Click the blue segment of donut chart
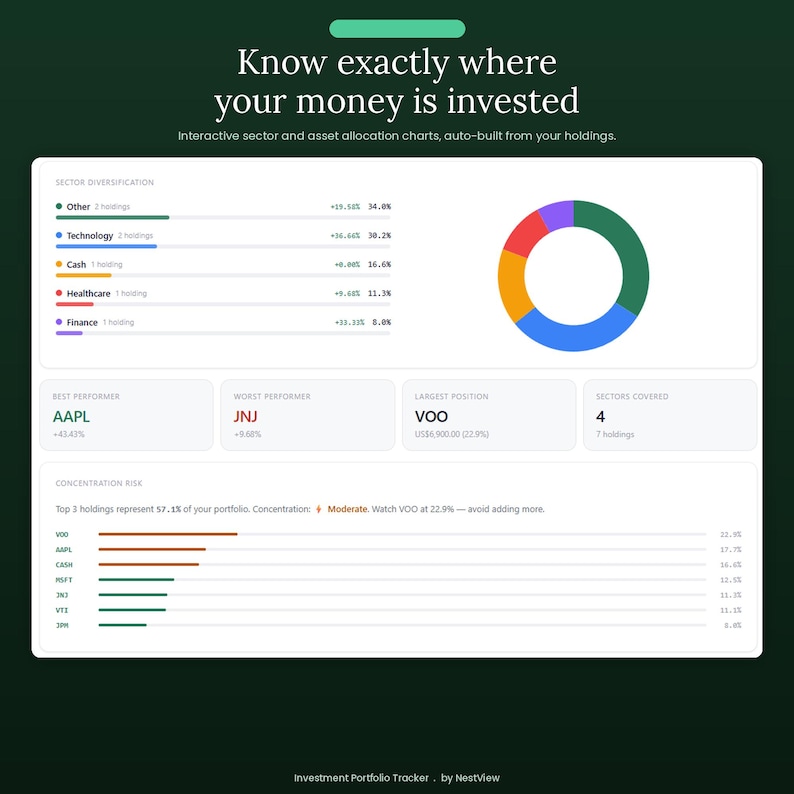Screen dimensions: 794x794 pyautogui.click(x=575, y=338)
